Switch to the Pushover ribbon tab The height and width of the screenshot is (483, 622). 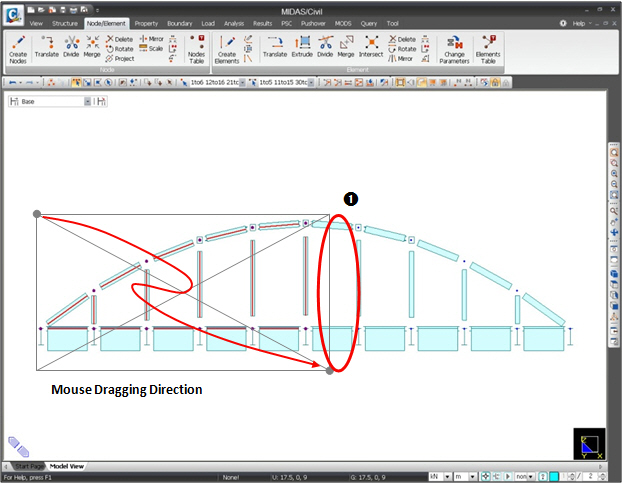pyautogui.click(x=311, y=22)
